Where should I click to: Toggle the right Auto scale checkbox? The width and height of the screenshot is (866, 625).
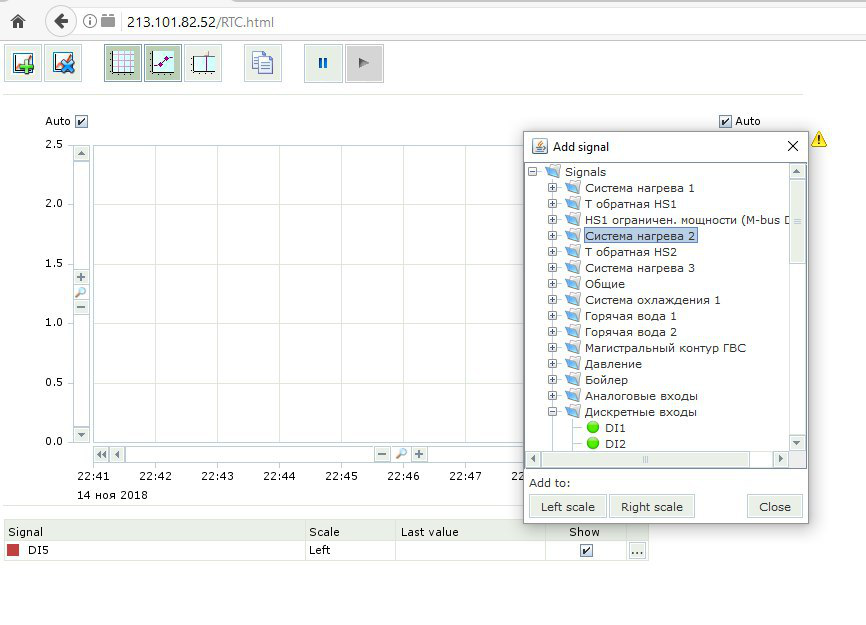click(x=725, y=121)
